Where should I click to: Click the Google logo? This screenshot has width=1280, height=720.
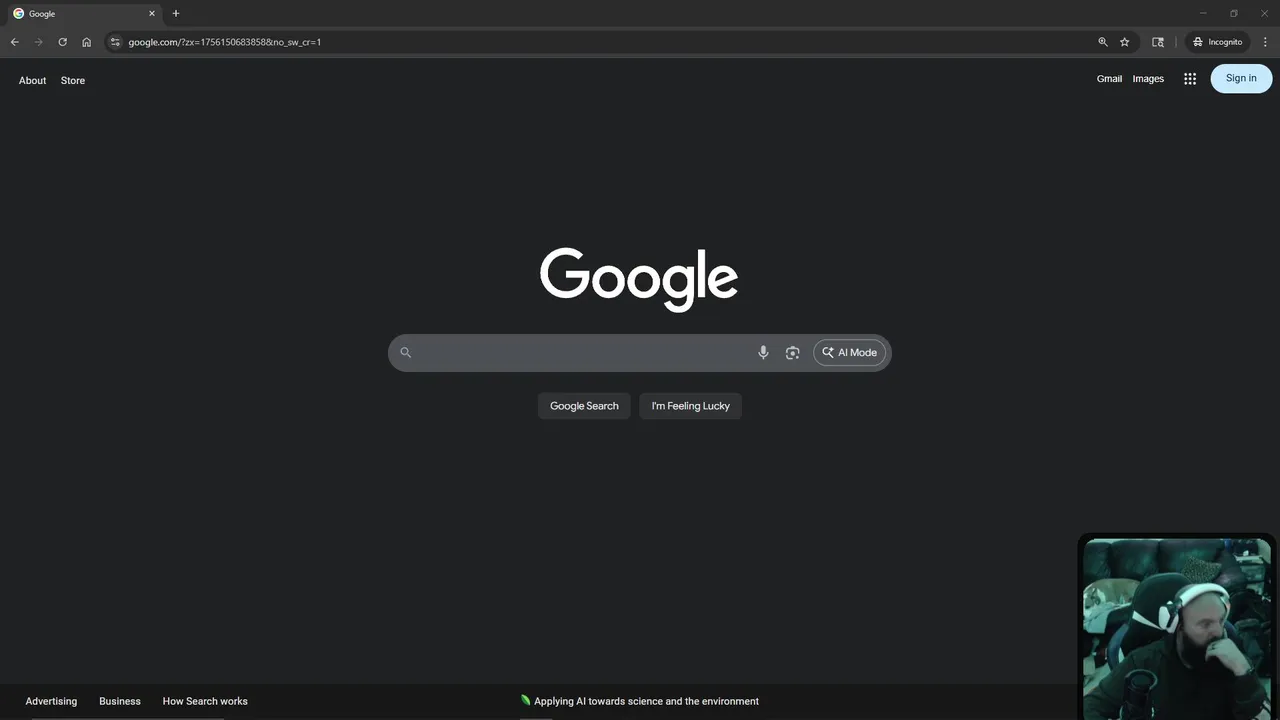point(639,279)
